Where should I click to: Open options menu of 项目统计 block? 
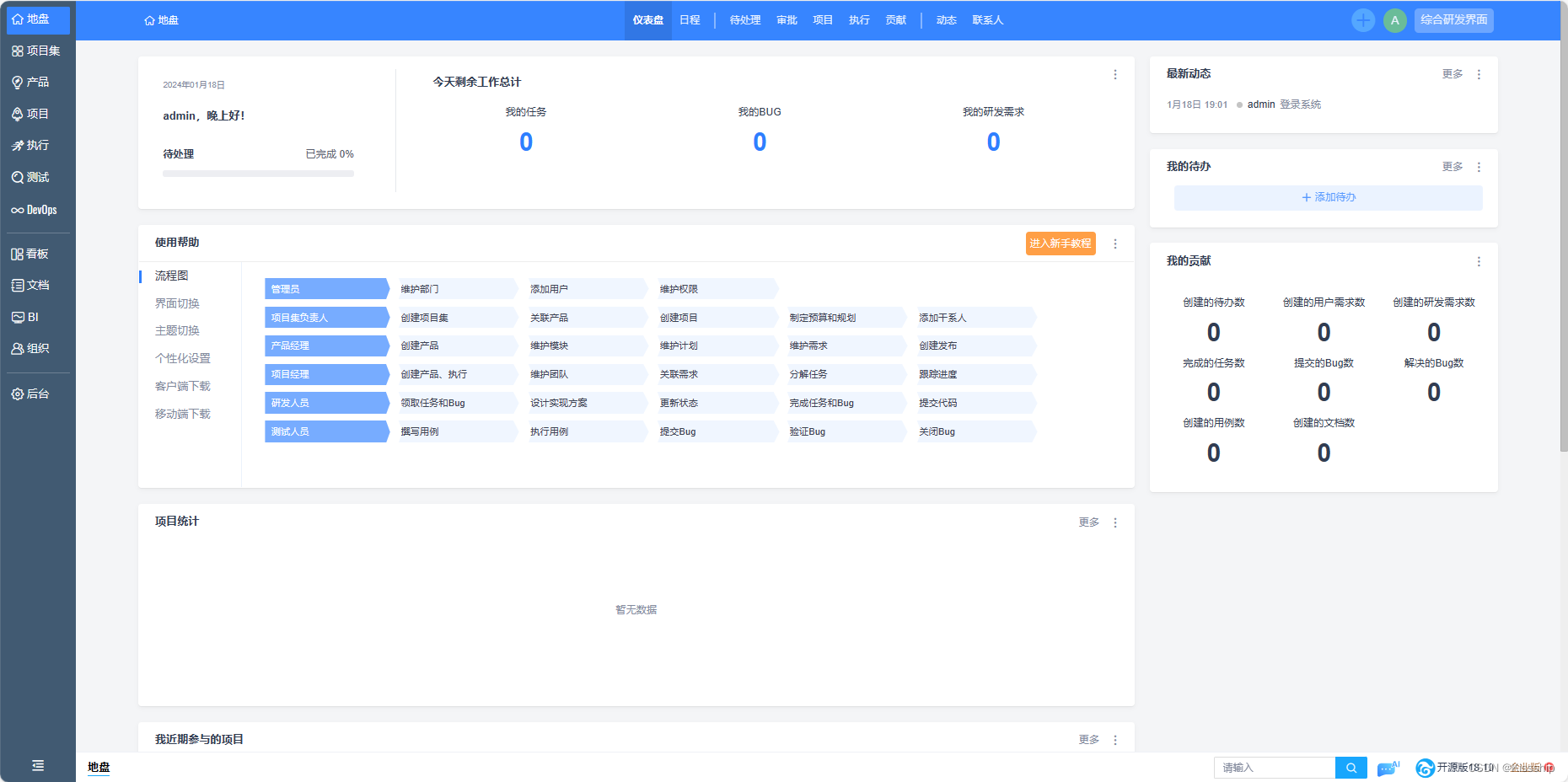pyautogui.click(x=1115, y=522)
